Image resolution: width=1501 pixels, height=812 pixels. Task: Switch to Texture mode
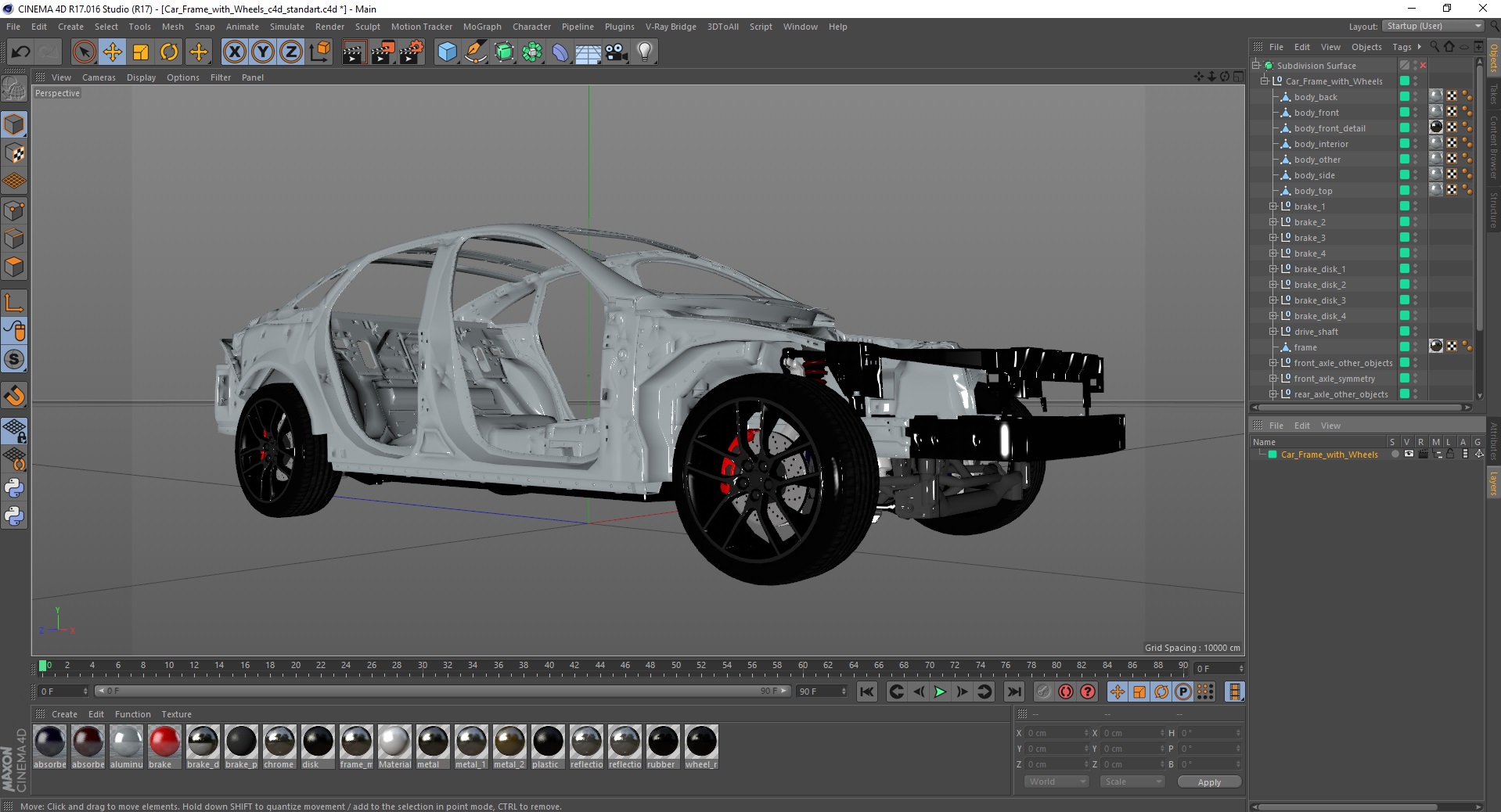[14, 153]
